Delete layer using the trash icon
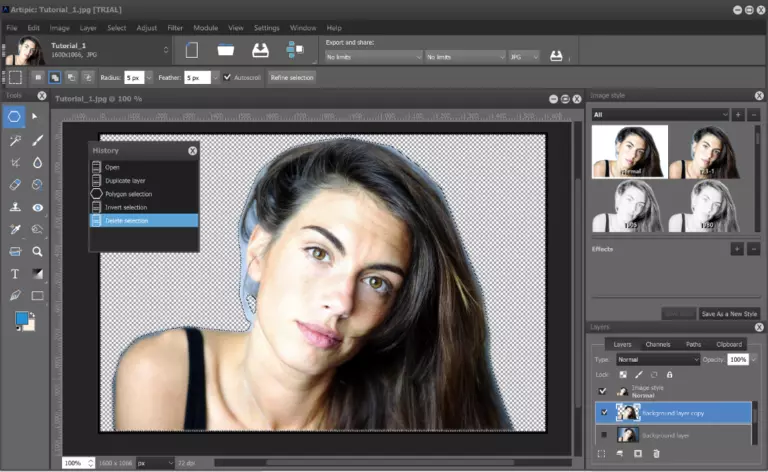The height and width of the screenshot is (472, 768). [656, 453]
